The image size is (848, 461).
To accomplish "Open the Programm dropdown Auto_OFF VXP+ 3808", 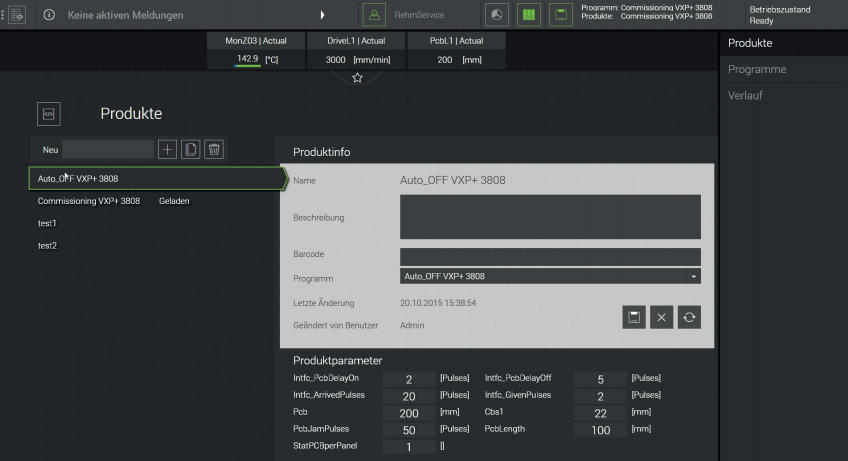I will [549, 276].
